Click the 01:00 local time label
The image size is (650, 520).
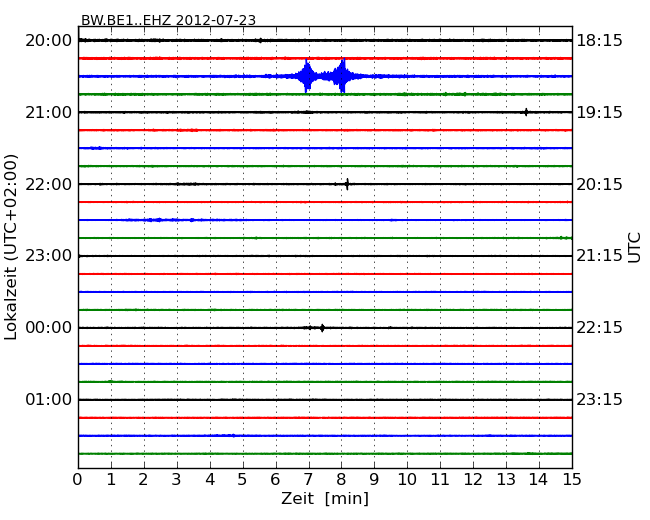click(49, 399)
